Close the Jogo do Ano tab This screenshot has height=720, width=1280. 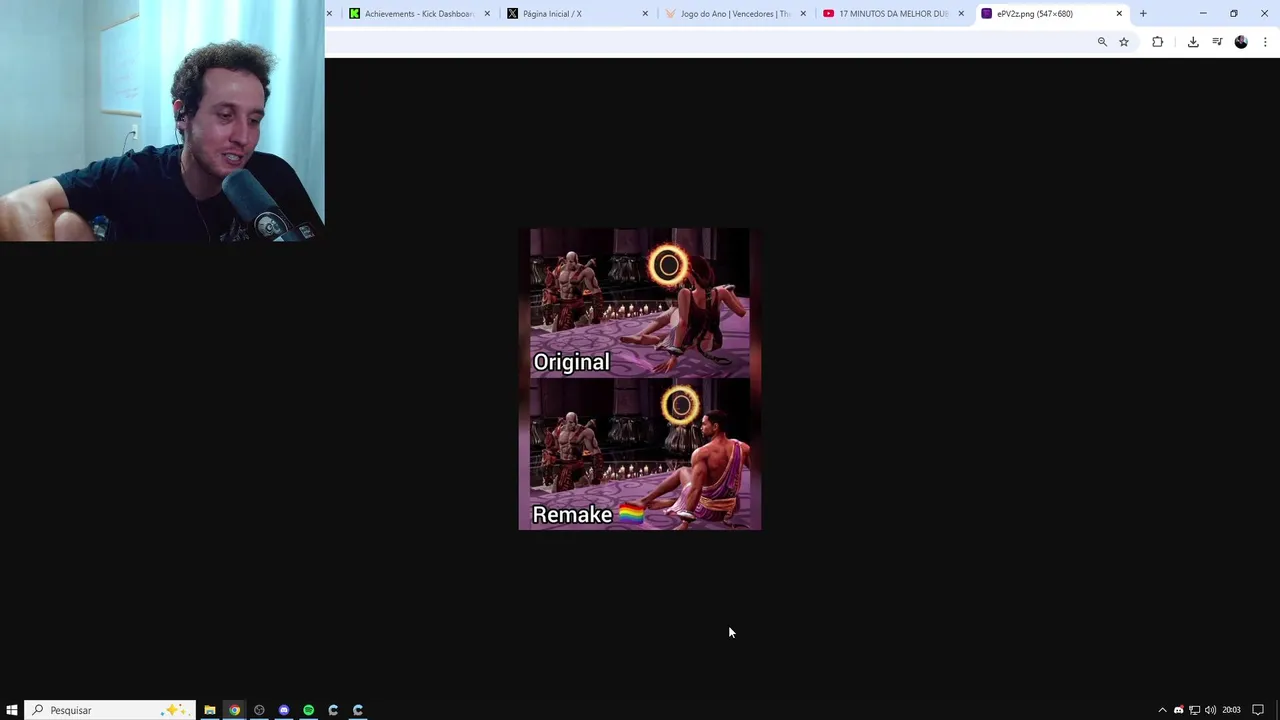803,14
